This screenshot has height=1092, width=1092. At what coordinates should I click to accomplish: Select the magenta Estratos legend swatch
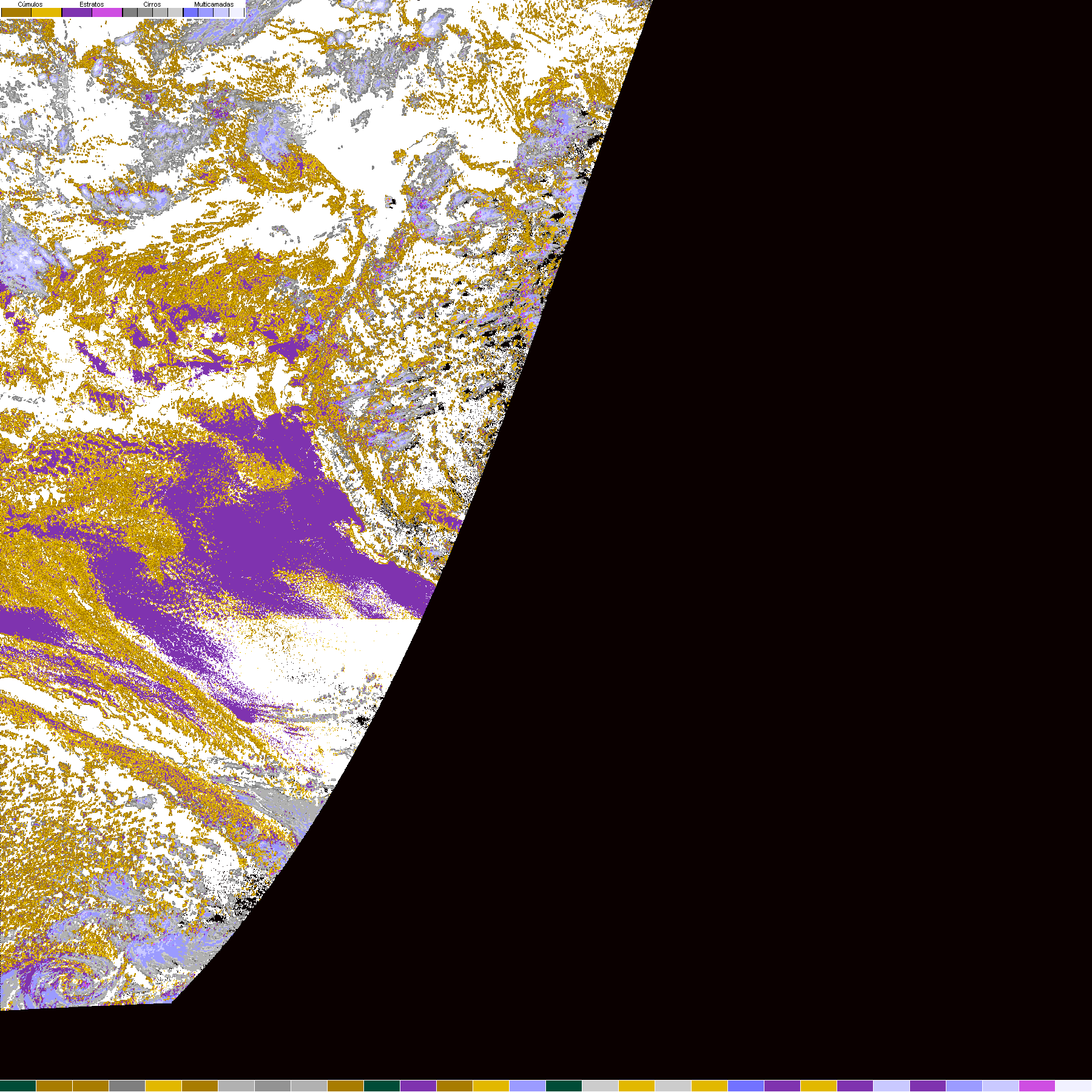(x=107, y=12)
